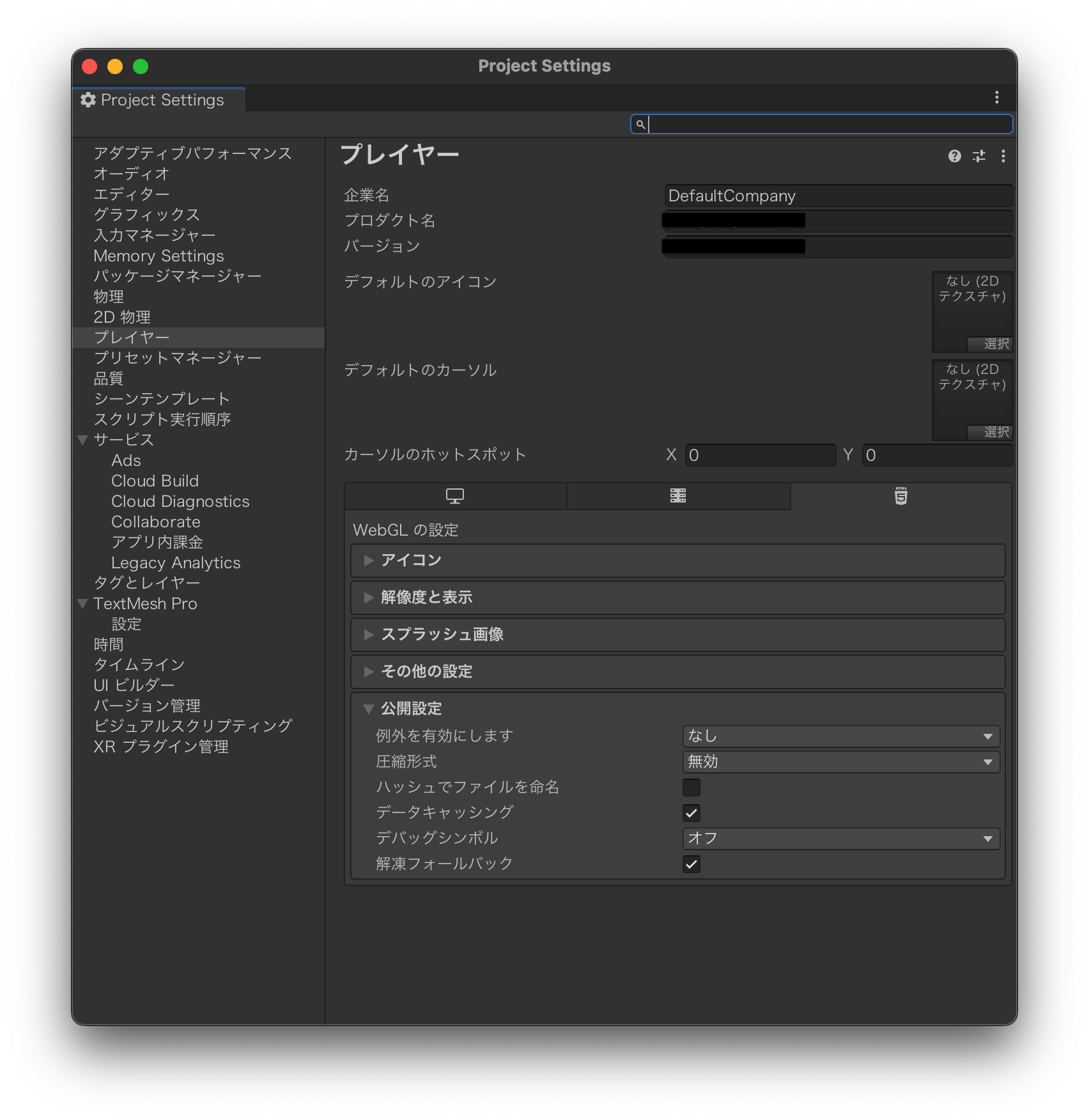The width and height of the screenshot is (1089, 1120).
Task: Click the バージョン input field
Action: (x=838, y=247)
